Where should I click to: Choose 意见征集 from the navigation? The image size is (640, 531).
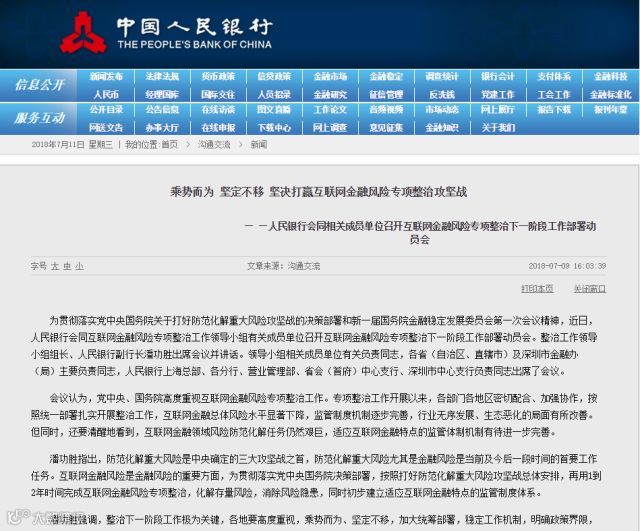(x=386, y=128)
